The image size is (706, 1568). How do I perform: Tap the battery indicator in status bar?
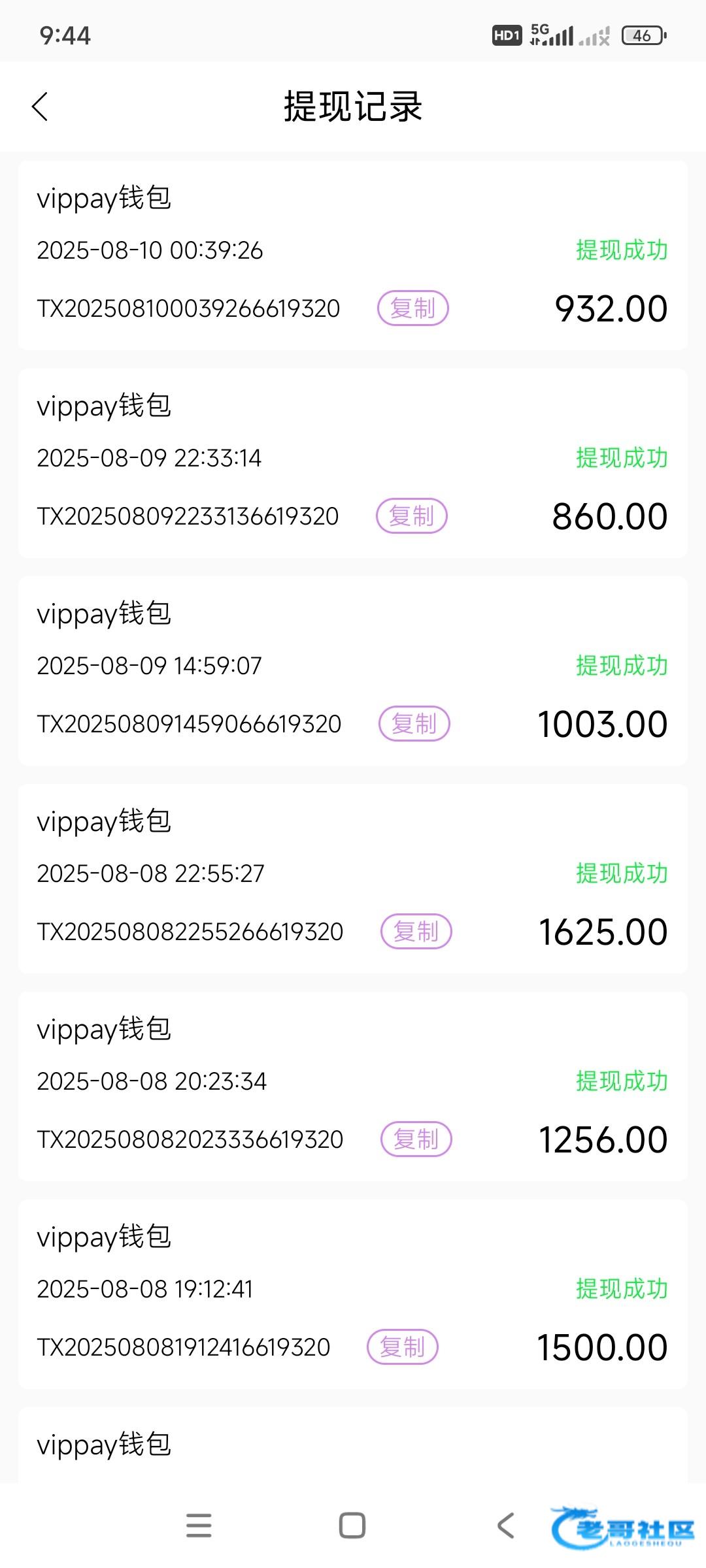pyautogui.click(x=643, y=36)
